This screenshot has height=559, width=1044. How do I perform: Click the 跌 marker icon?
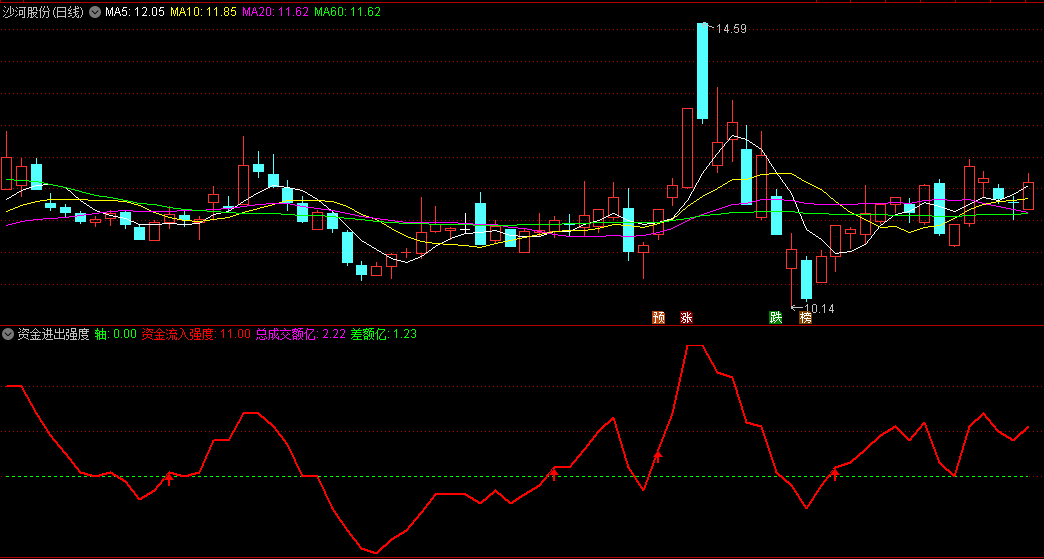click(x=776, y=317)
